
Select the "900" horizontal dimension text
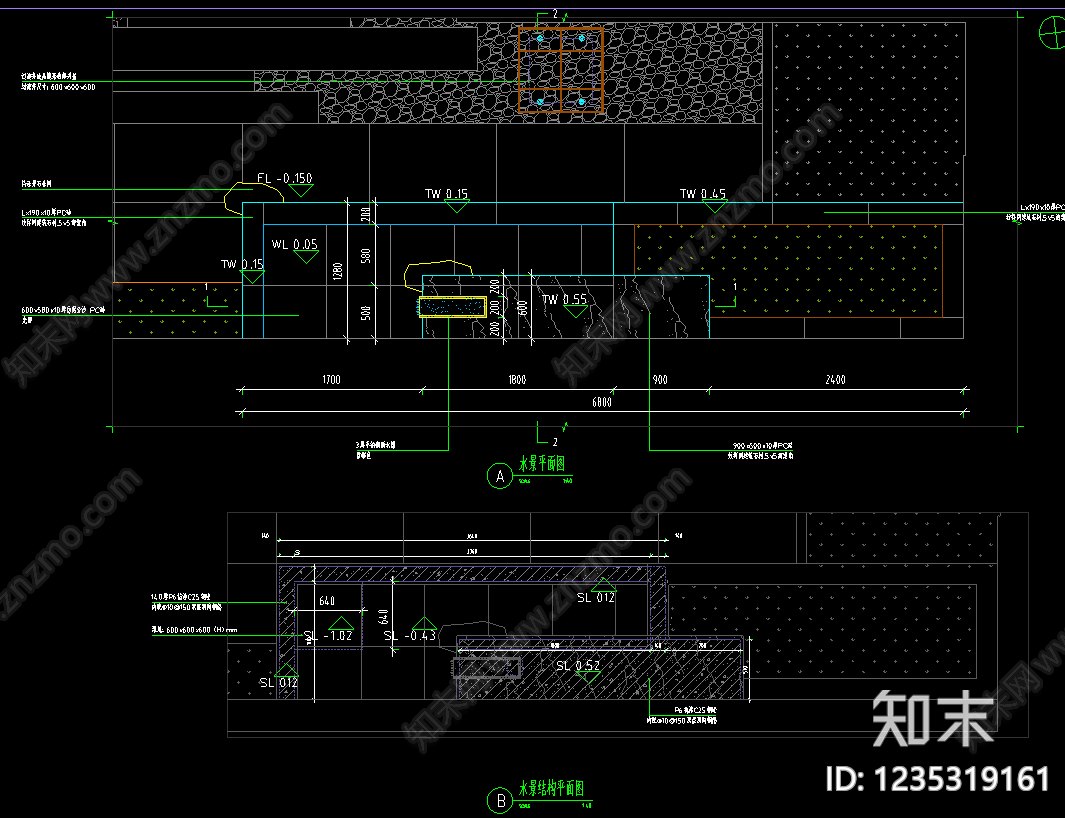(x=660, y=379)
